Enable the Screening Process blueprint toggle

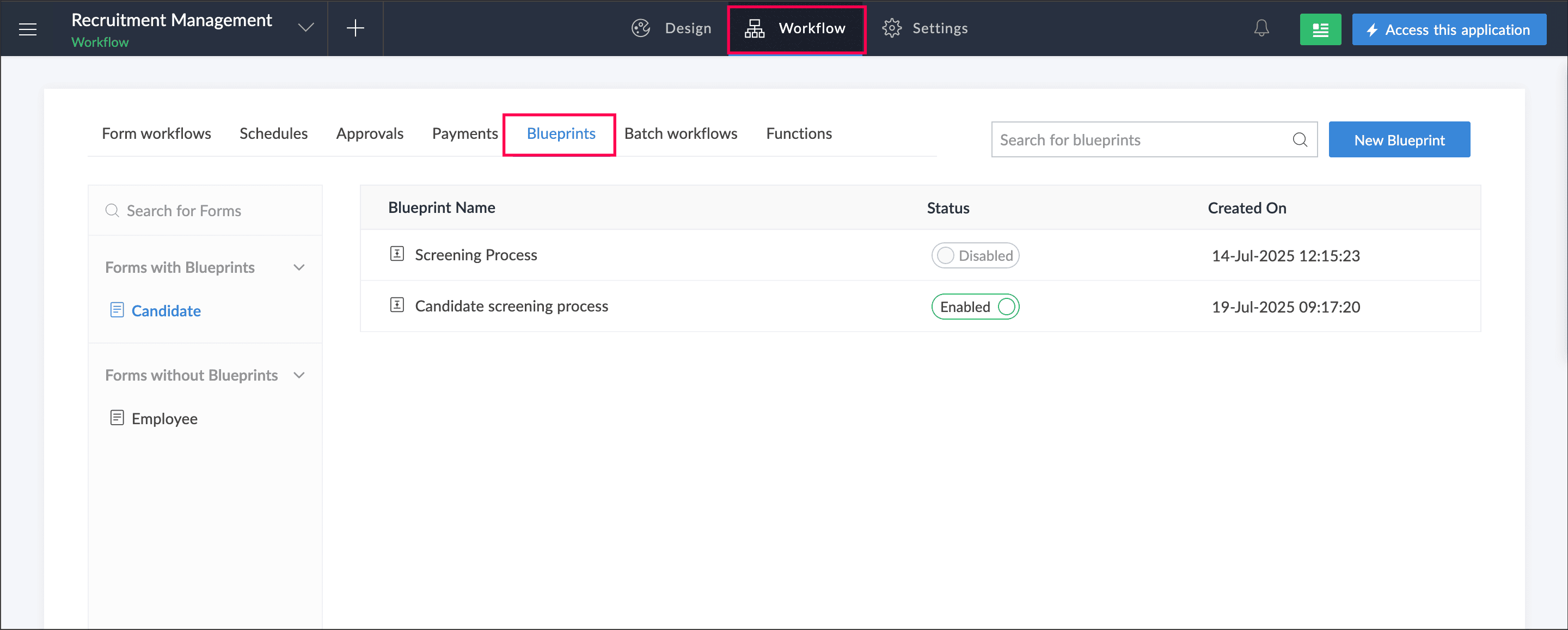tap(975, 256)
